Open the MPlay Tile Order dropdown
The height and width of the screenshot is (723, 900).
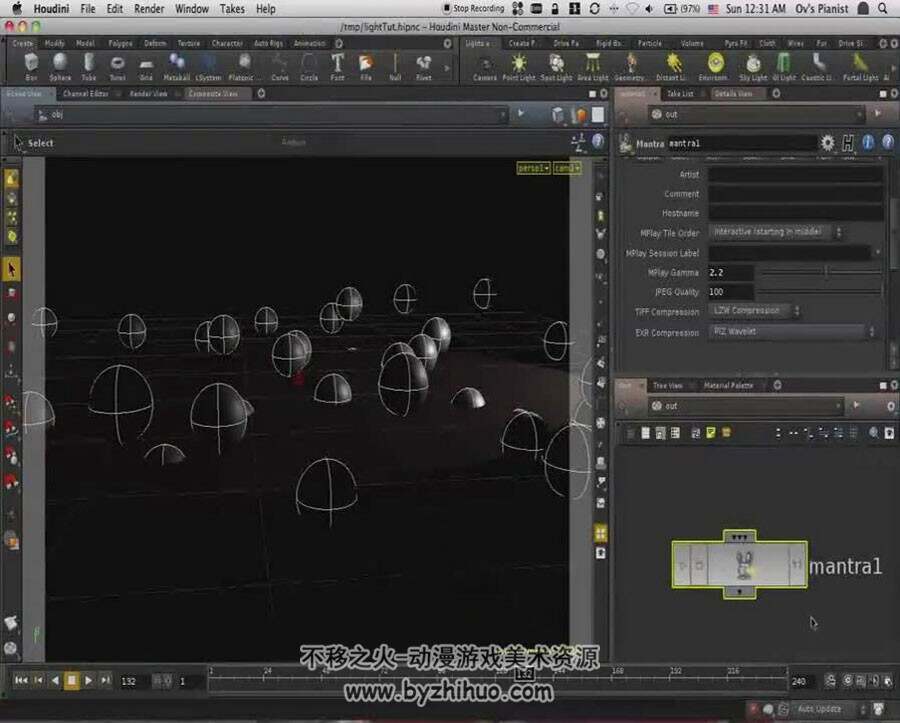[776, 232]
